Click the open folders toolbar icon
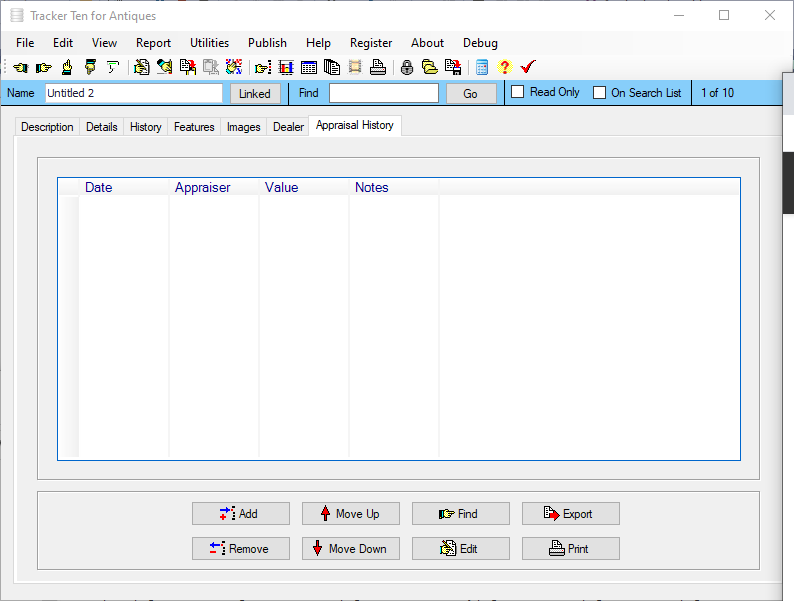 tap(430, 67)
